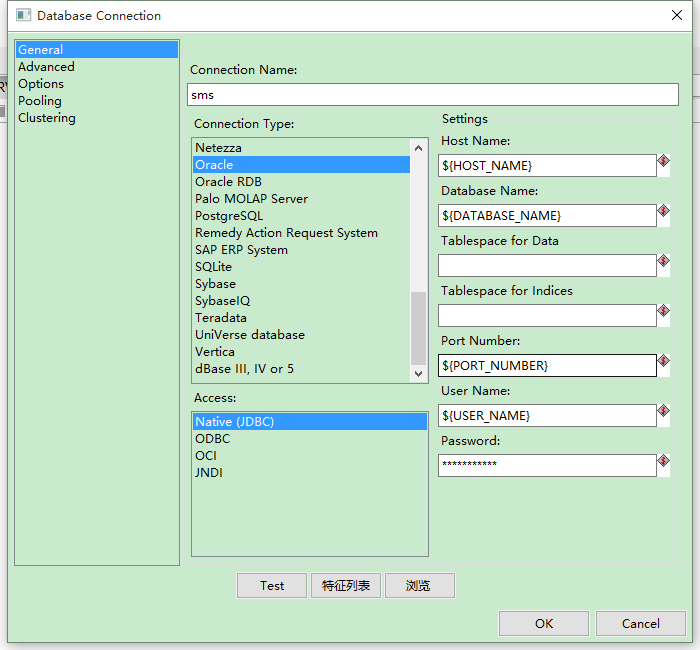Click the Connection Name input field
The width and height of the screenshot is (700, 650).
coord(433,95)
